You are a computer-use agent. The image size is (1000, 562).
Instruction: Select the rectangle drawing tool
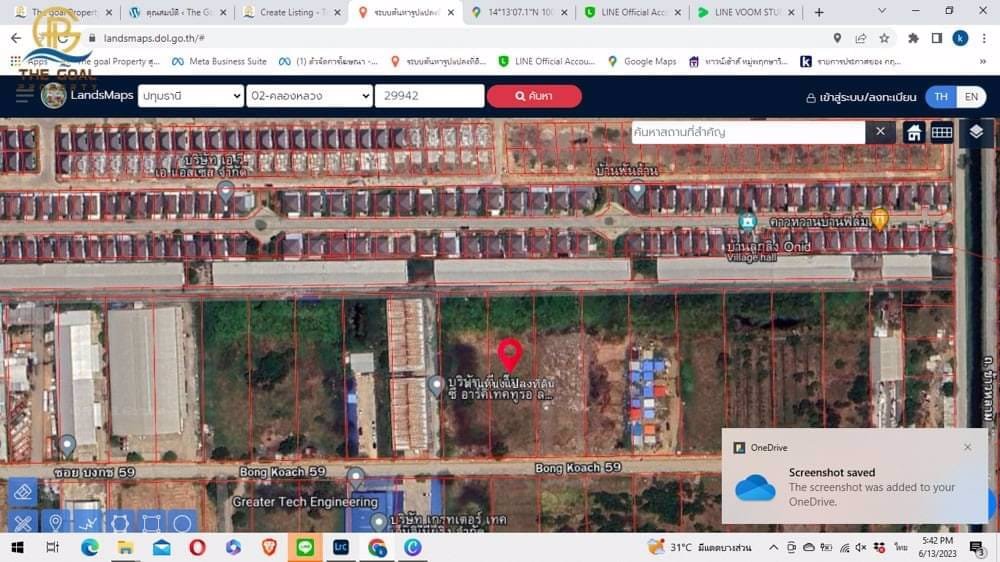point(151,523)
